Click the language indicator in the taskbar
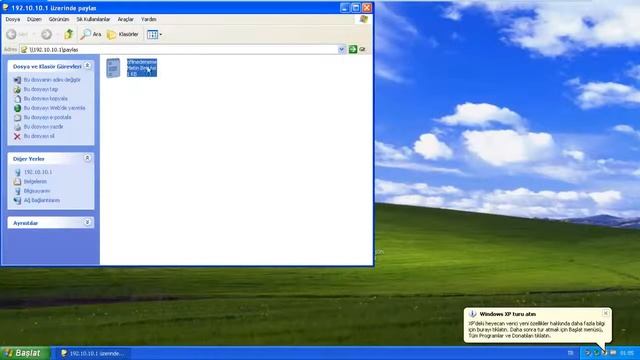Screen dimensions: 640x360 point(570,353)
